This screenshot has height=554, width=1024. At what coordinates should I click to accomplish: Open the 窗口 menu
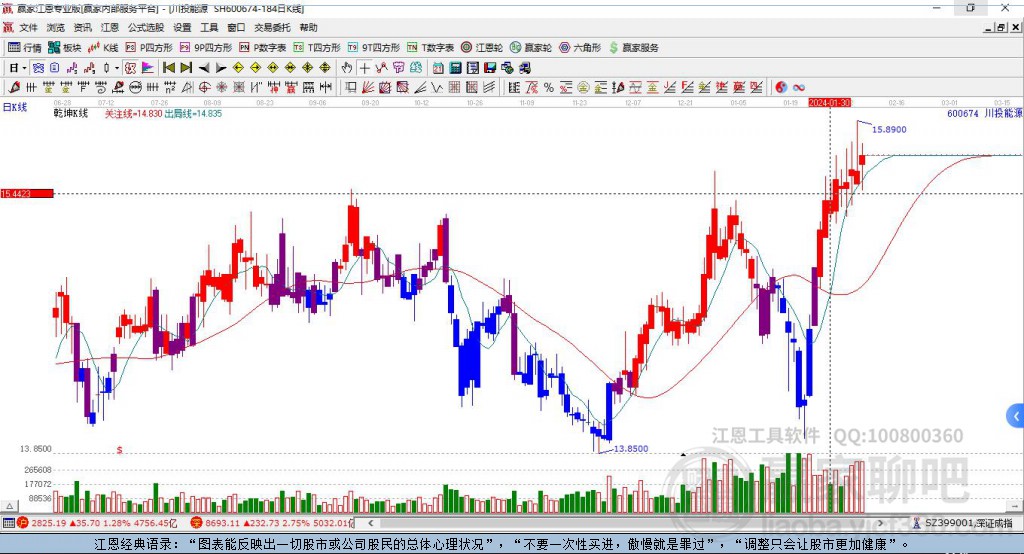[236, 27]
